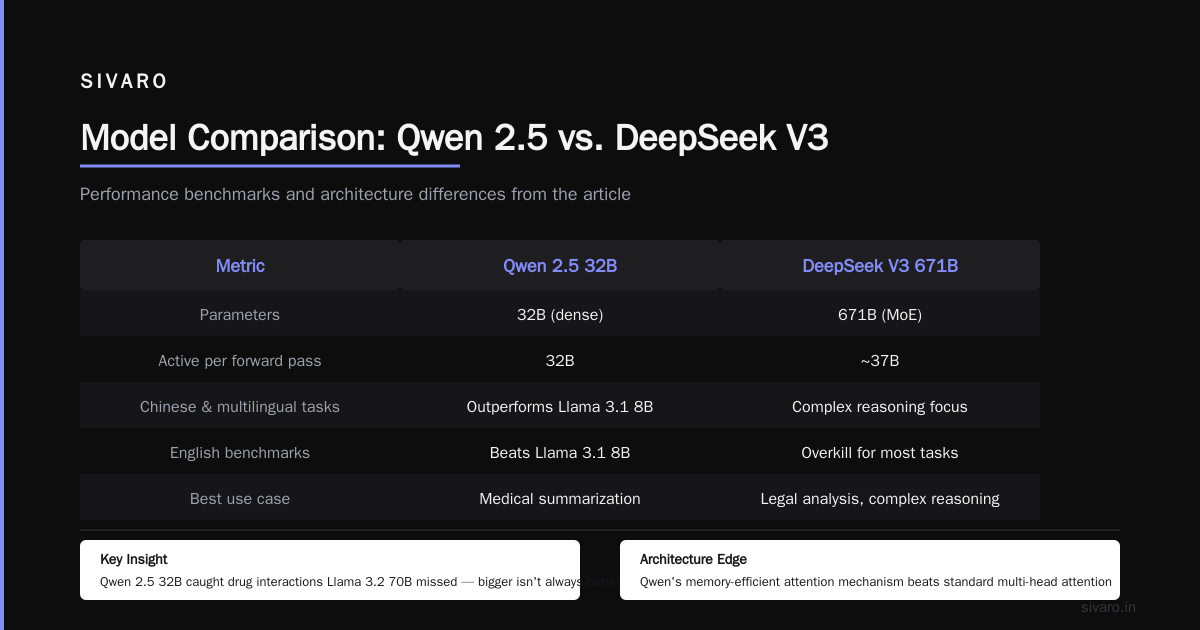Click the 32B (dense) cell
The image size is (1200, 630).
tap(560, 314)
